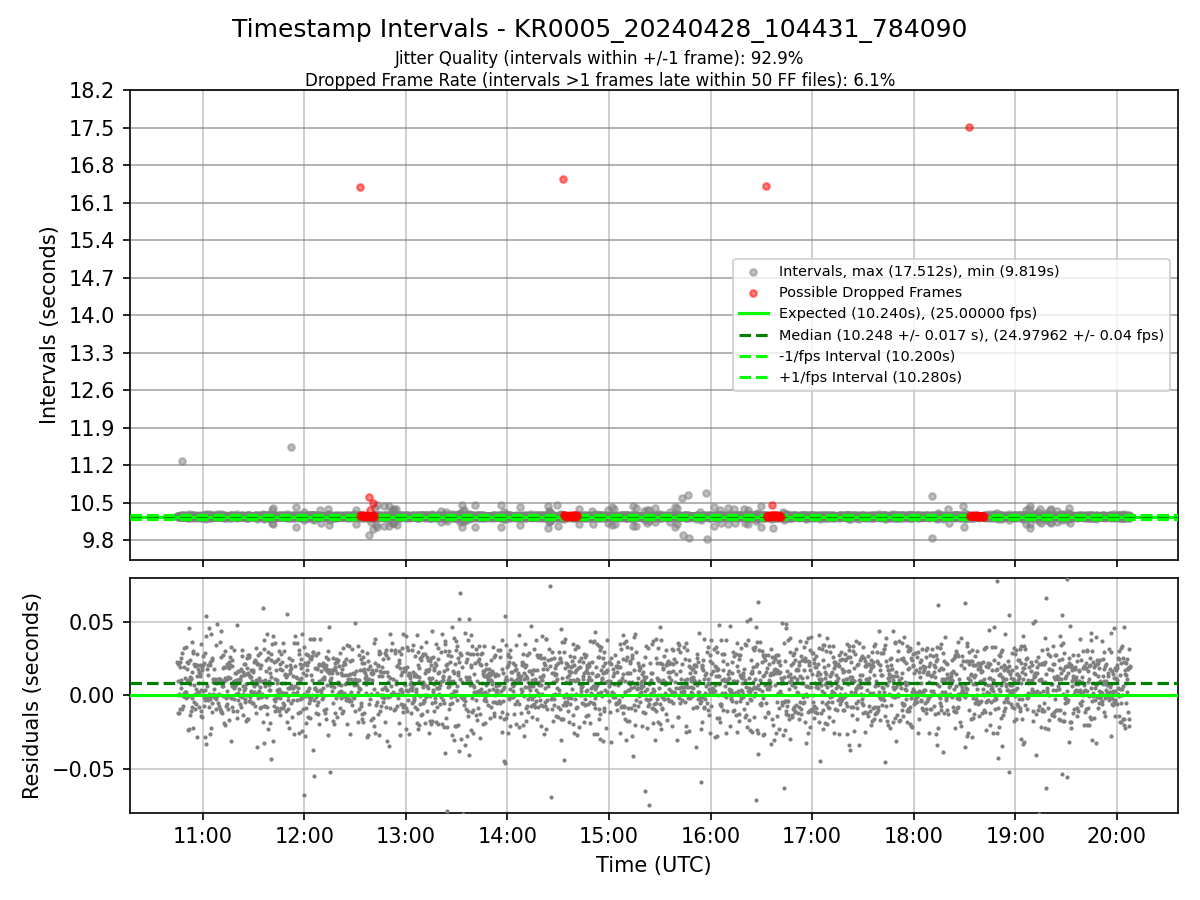The height and width of the screenshot is (900, 1200).
Task: Click the red cluster of points near 14:40 UTC
Action: point(571,516)
